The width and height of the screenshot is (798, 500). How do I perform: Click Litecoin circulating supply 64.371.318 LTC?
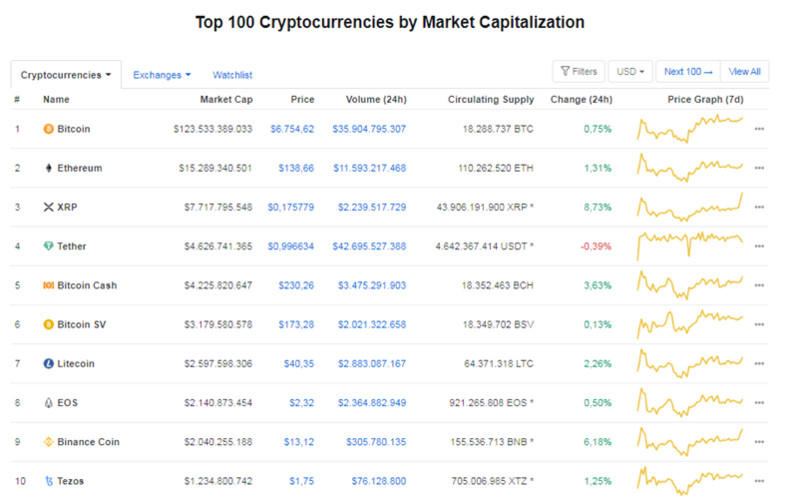coord(499,364)
